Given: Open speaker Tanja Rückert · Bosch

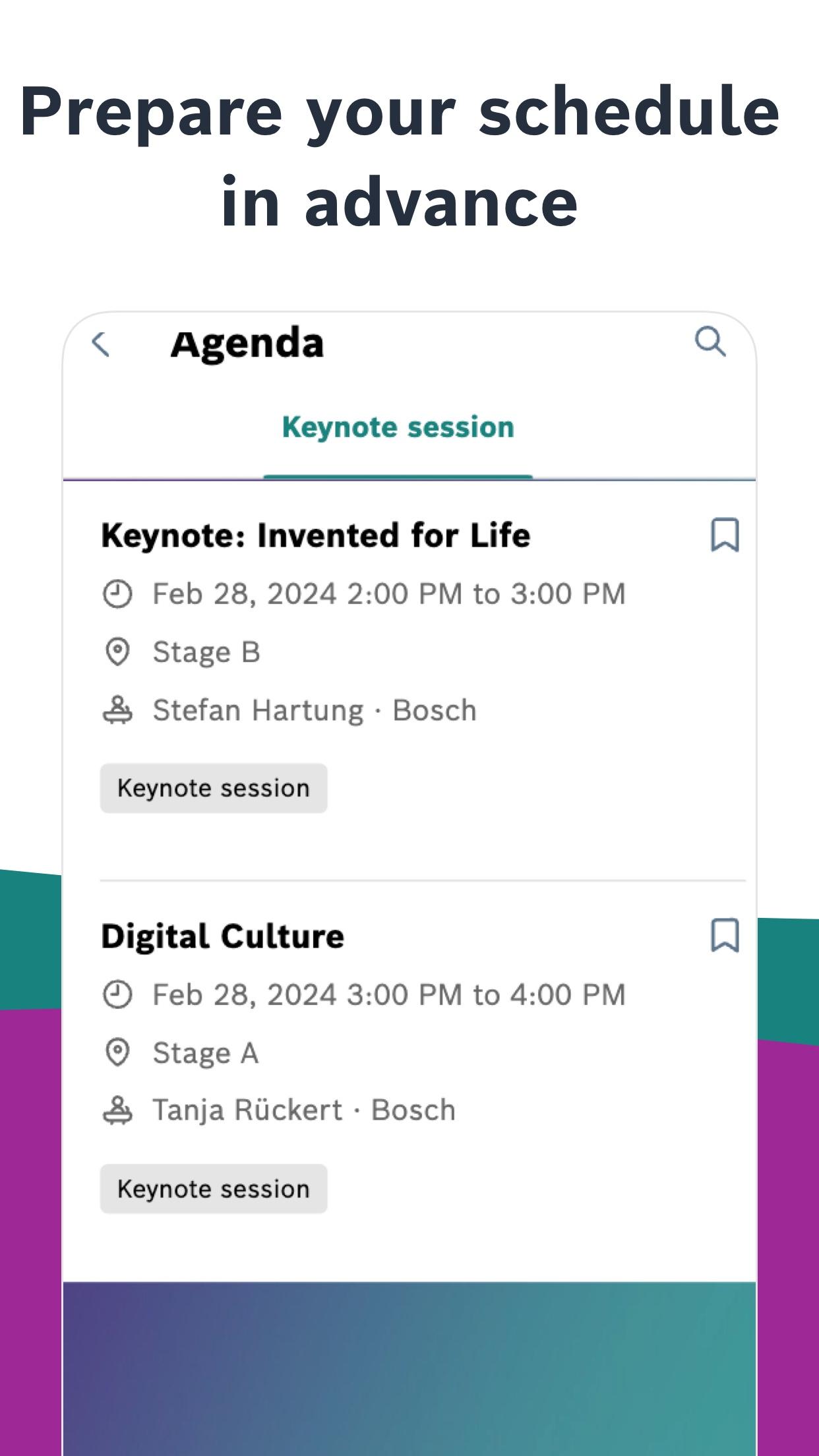Looking at the screenshot, I should (304, 1110).
